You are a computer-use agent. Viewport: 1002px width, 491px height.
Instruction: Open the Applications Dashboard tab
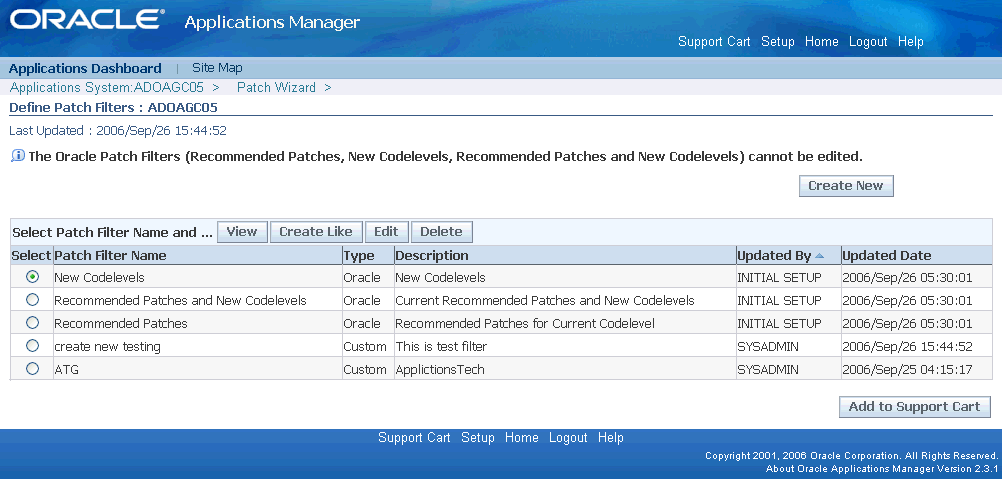pyautogui.click(x=85, y=68)
